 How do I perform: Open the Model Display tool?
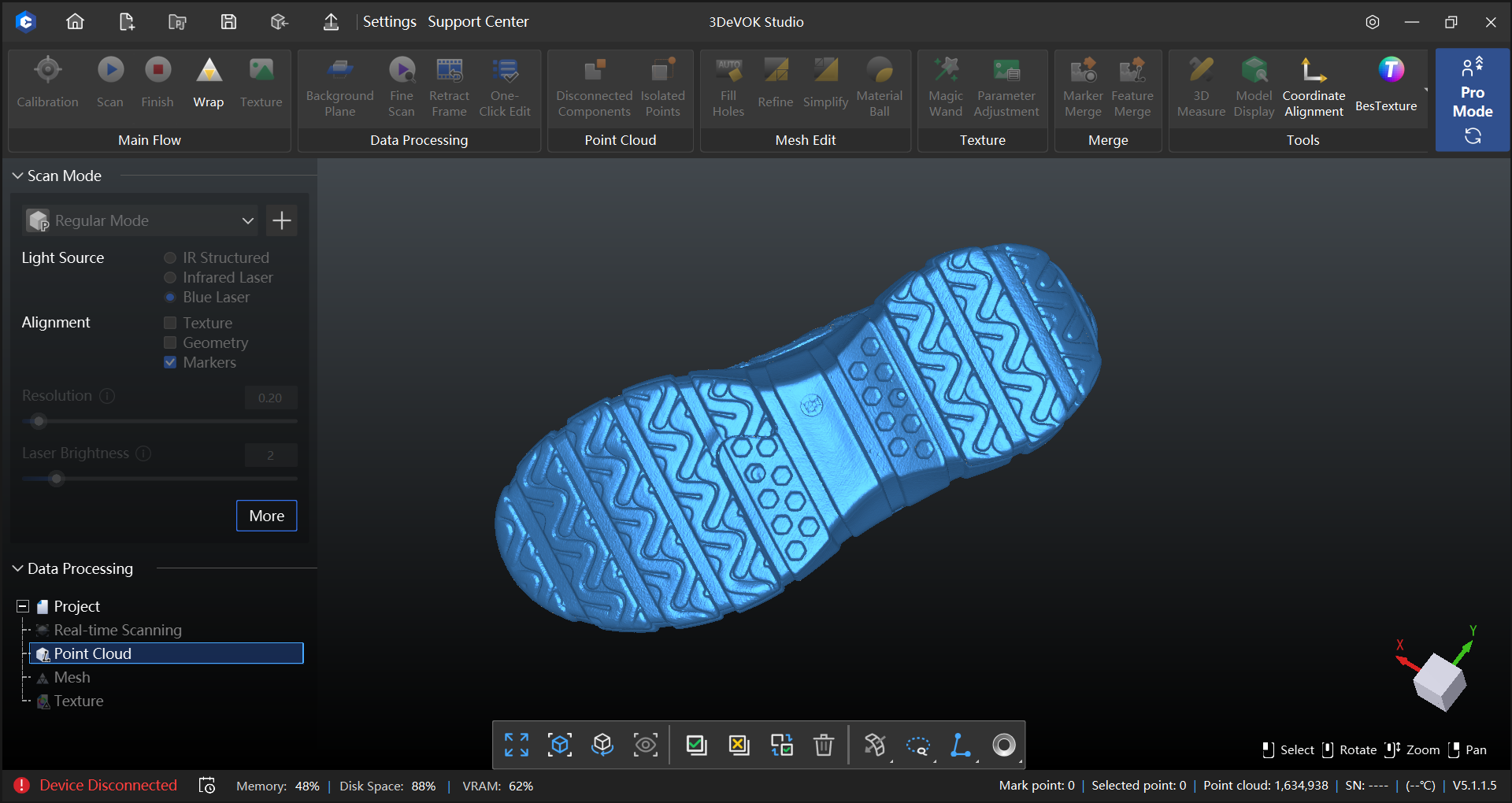[x=1254, y=87]
